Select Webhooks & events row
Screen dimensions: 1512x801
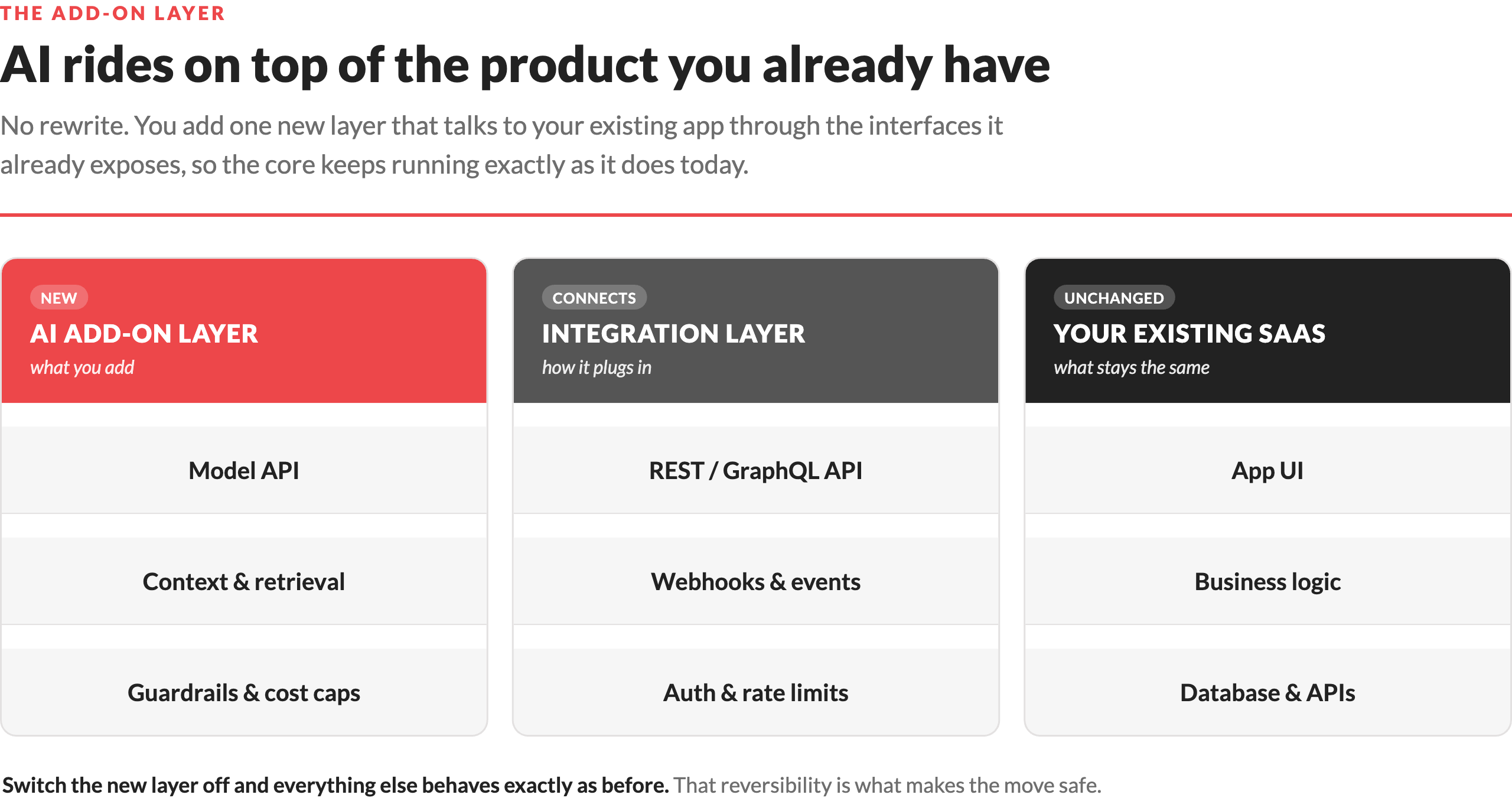pyautogui.click(x=756, y=581)
